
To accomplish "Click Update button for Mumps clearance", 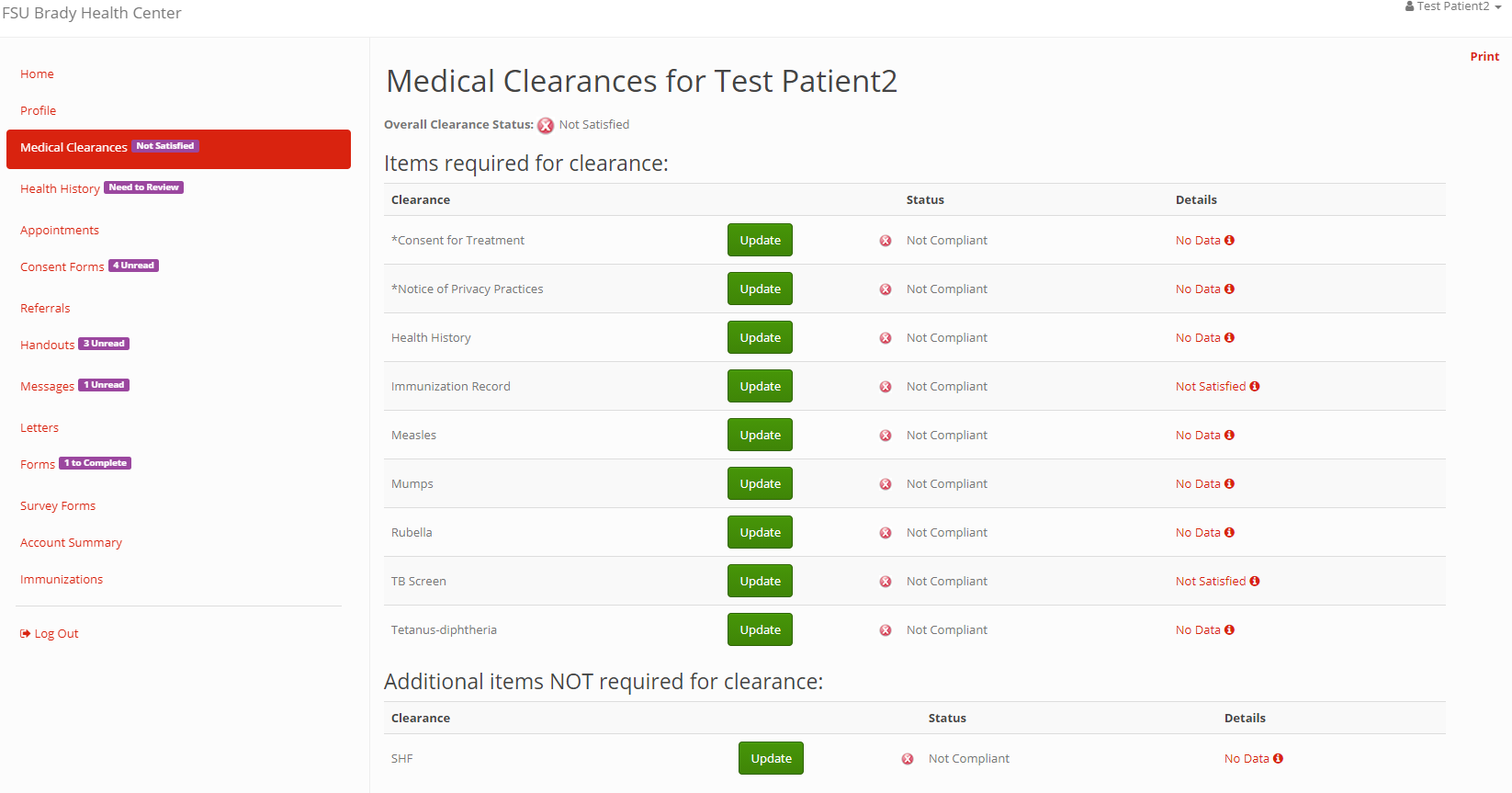I will [x=760, y=484].
